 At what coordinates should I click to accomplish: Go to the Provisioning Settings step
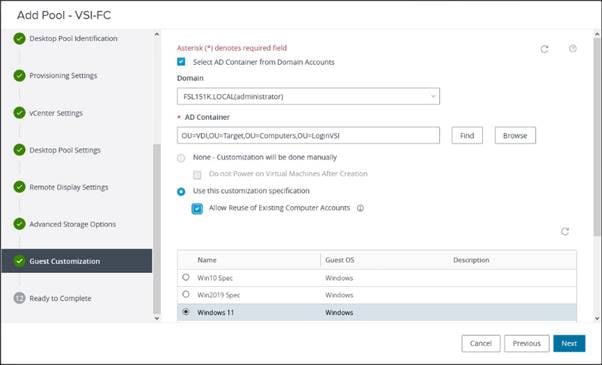tap(63, 76)
